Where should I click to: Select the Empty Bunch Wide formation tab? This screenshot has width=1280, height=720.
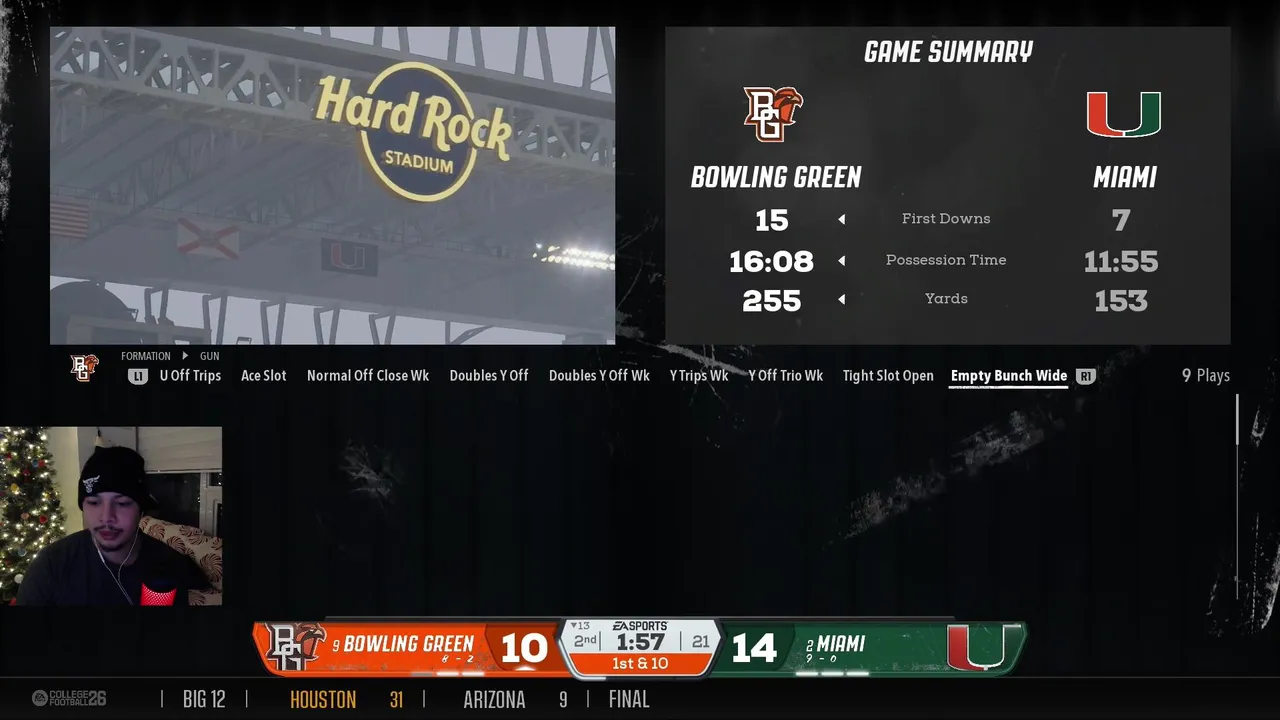coord(1009,376)
